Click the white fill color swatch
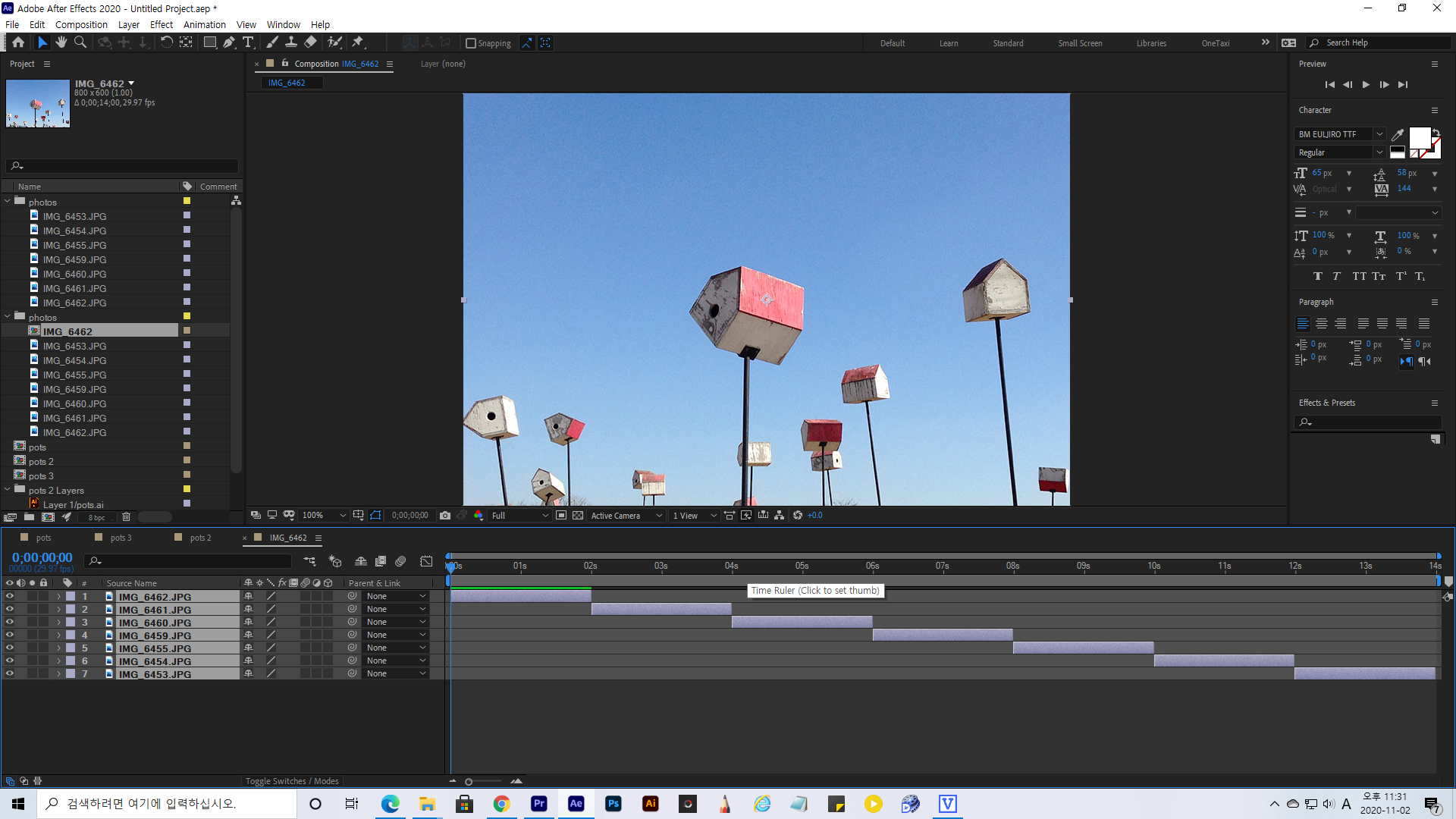1456x819 pixels. [x=1418, y=138]
